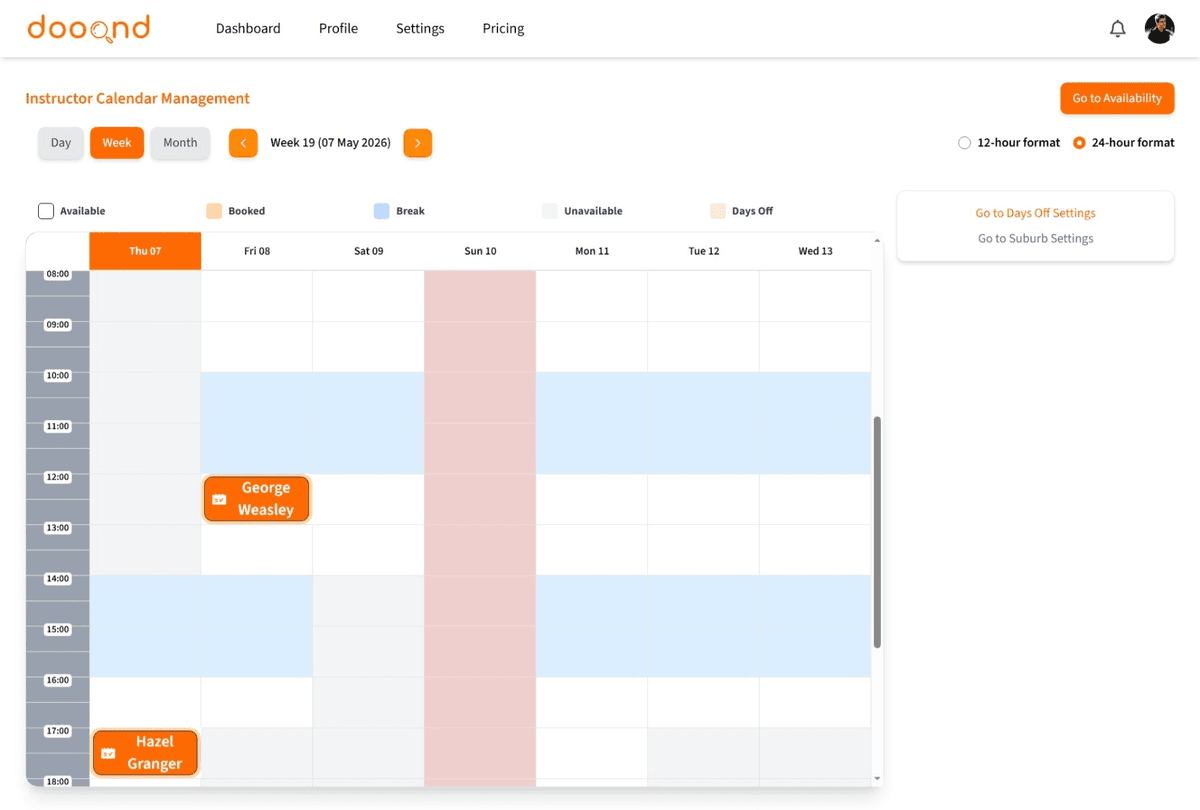Go to previous week arrow

[243, 143]
